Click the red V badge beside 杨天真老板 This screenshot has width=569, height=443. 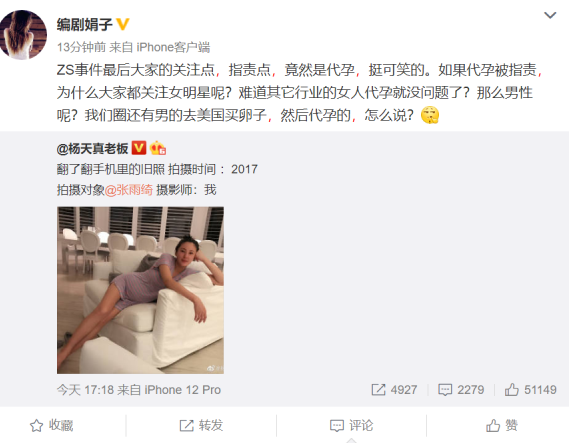[x=139, y=148]
